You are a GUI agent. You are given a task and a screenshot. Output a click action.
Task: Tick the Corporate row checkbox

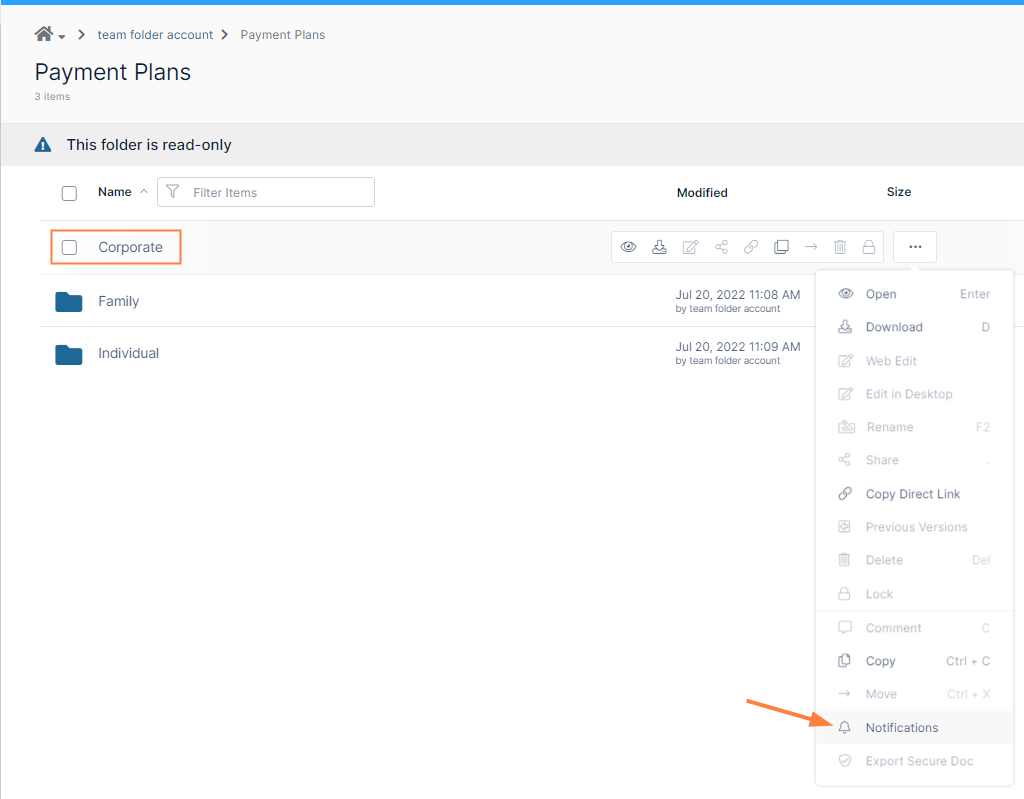coord(69,247)
